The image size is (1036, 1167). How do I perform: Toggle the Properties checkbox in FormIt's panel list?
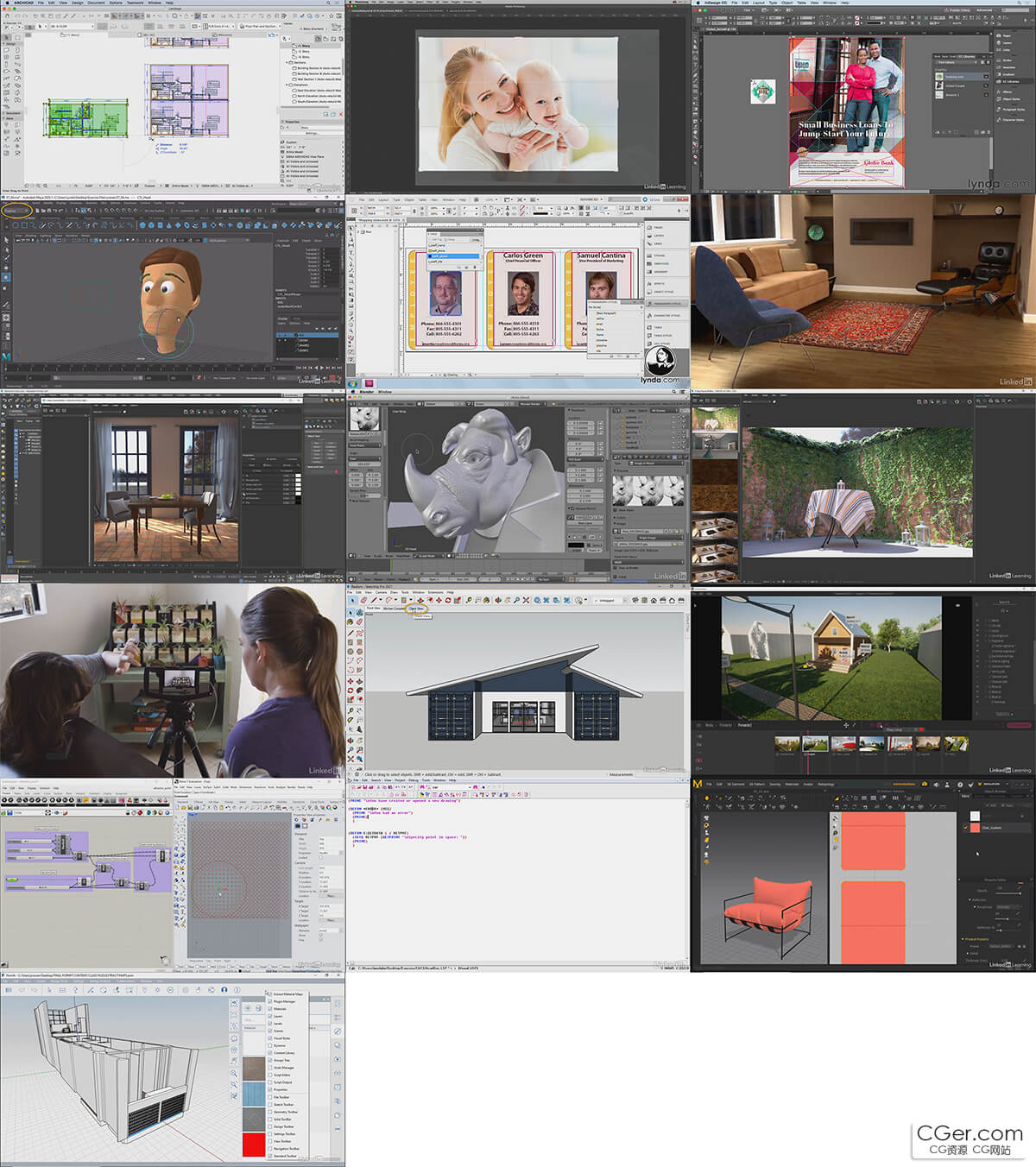270,1089
